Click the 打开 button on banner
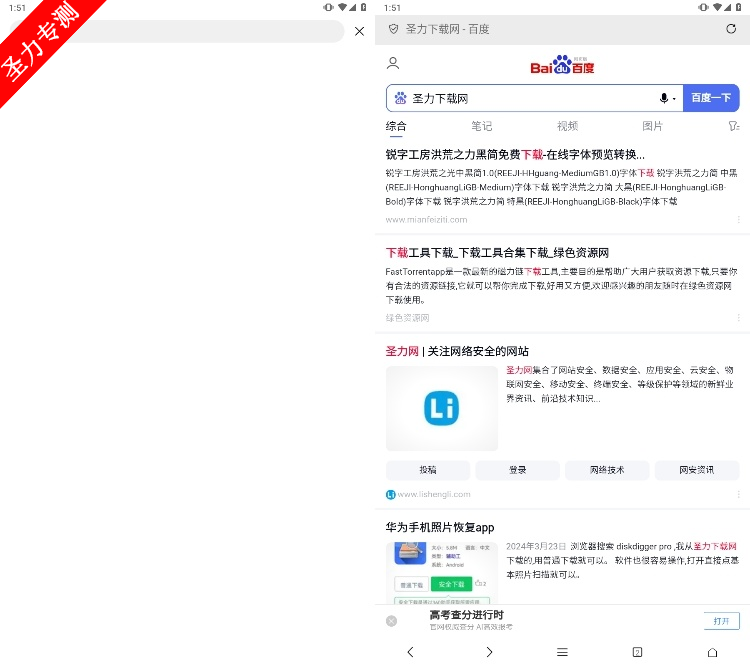Screen dimensions: 750x668 tap(721, 621)
